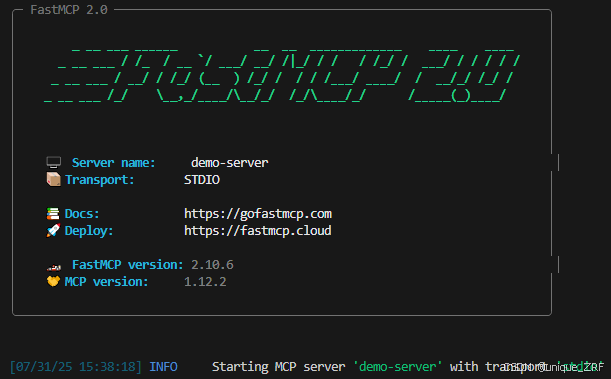Click the 'Deploy:' label
Screen dimensions: 611x379
click(89, 231)
